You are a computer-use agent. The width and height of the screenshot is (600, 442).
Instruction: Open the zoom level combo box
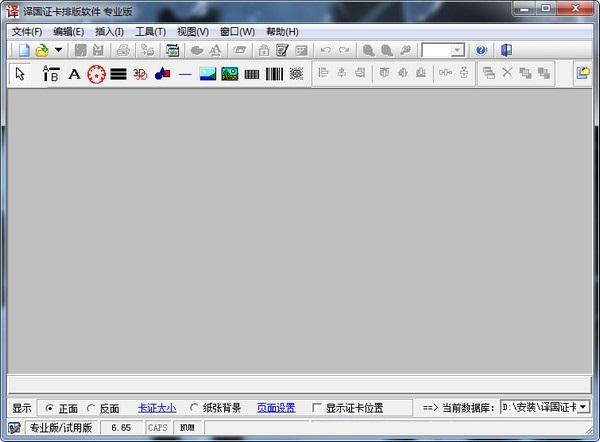(457, 50)
